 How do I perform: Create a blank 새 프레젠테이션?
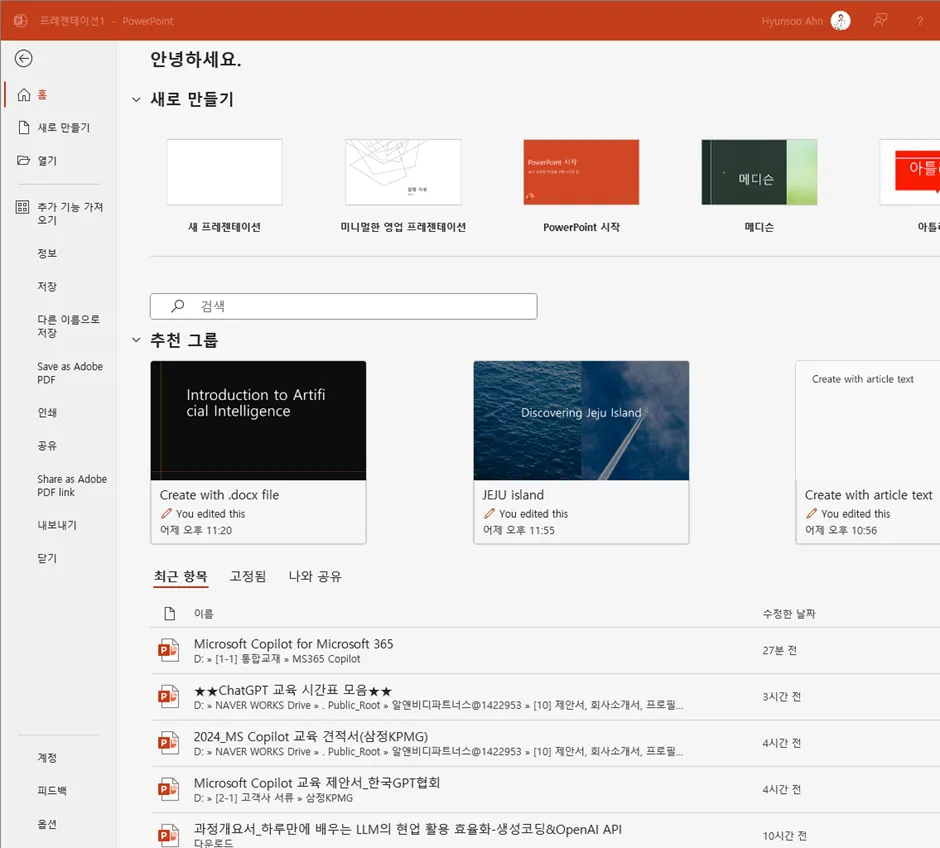224,172
